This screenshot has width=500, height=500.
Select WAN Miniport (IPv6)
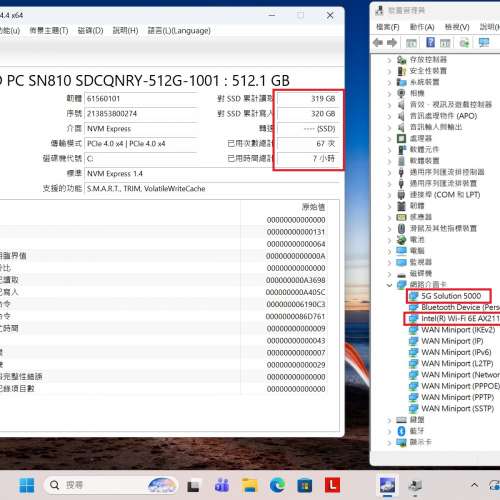click(456, 352)
